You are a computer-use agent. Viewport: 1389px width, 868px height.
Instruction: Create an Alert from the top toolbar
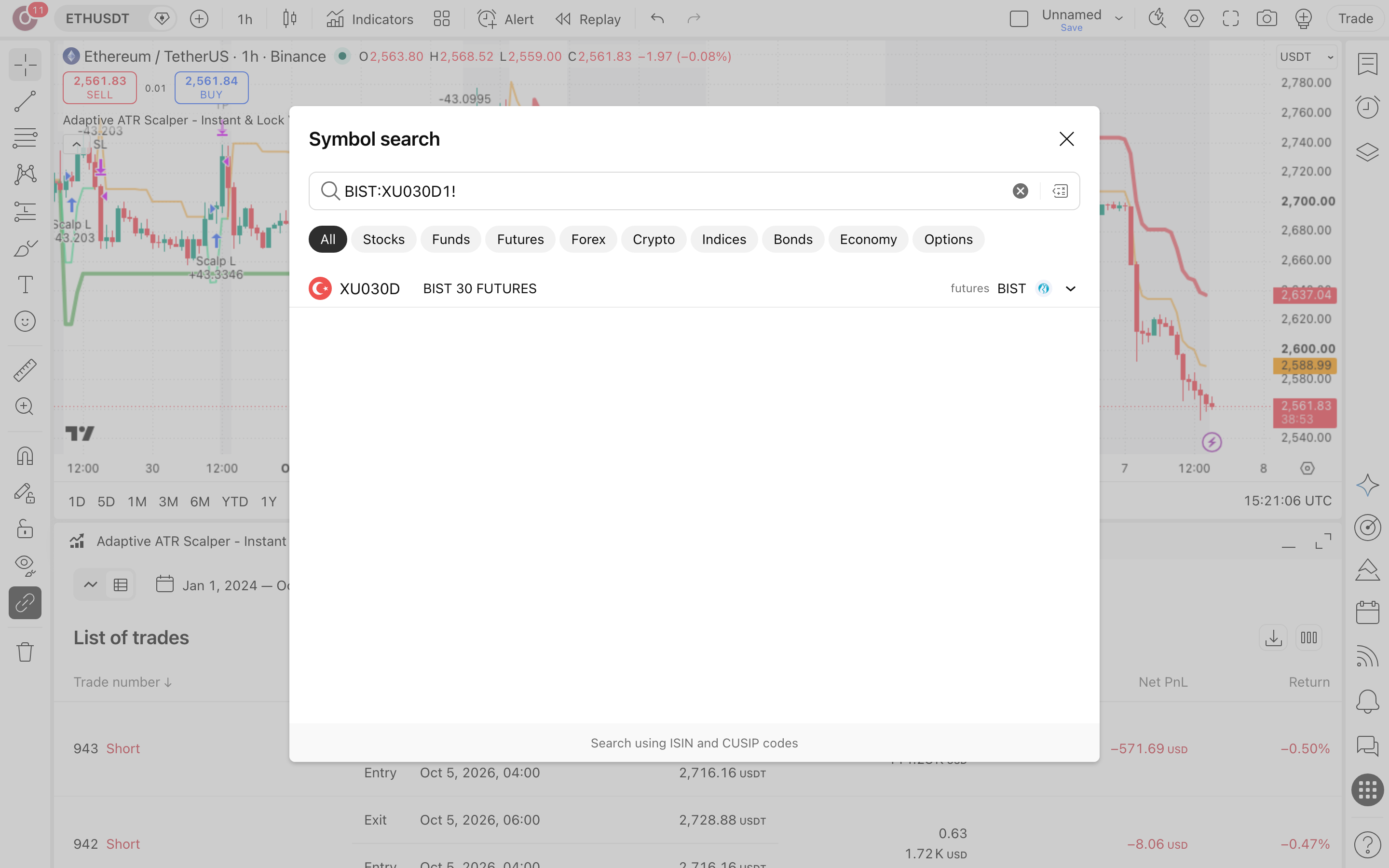(505, 19)
